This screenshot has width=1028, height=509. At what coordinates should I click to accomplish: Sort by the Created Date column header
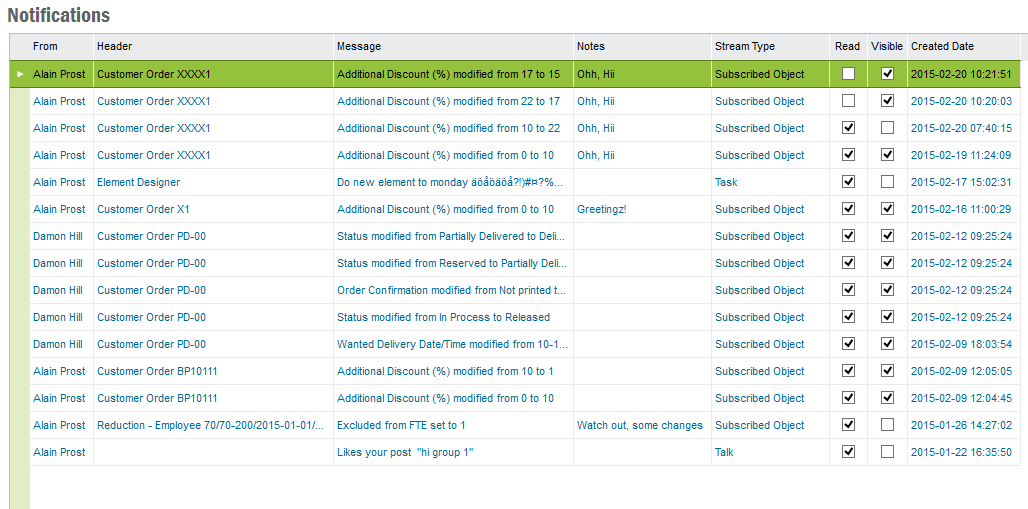pos(942,46)
